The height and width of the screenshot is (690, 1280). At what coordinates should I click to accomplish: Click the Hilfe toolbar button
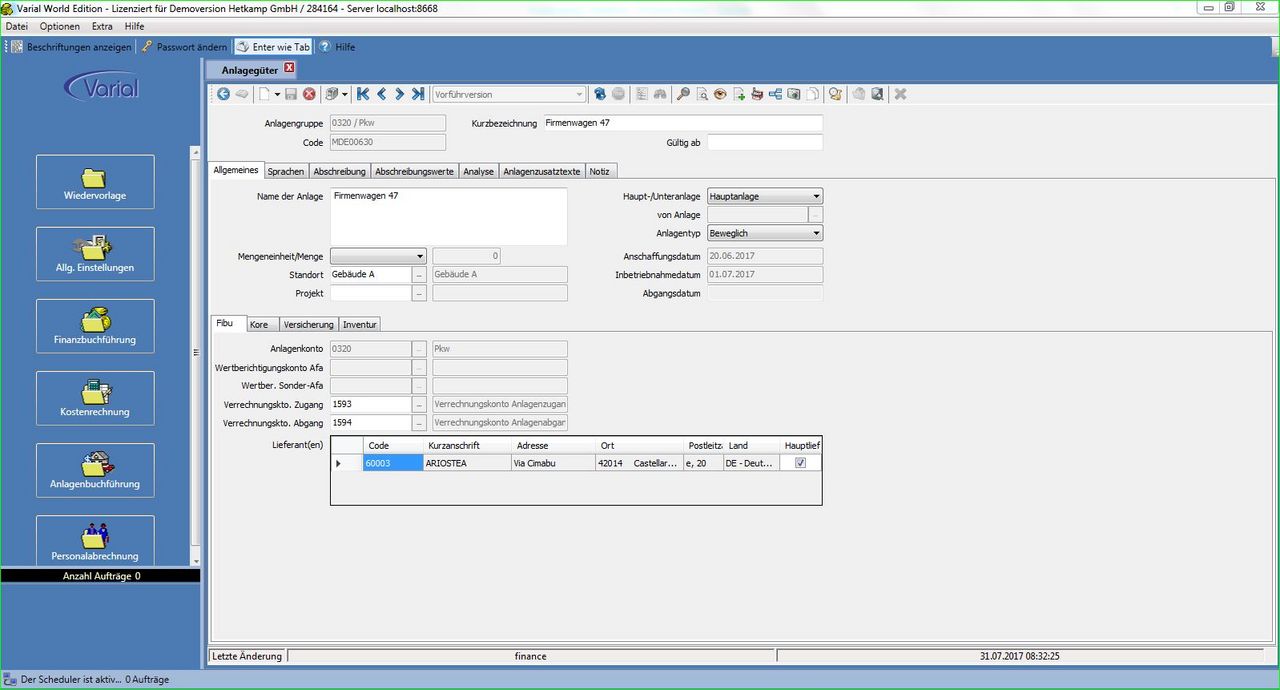pyautogui.click(x=337, y=47)
